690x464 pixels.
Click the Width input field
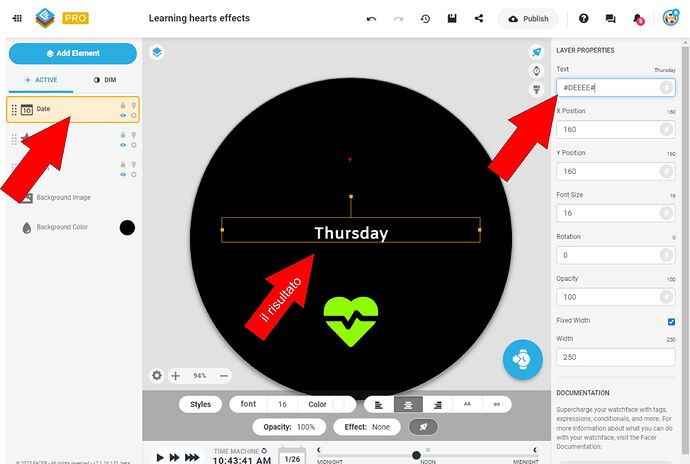point(615,357)
